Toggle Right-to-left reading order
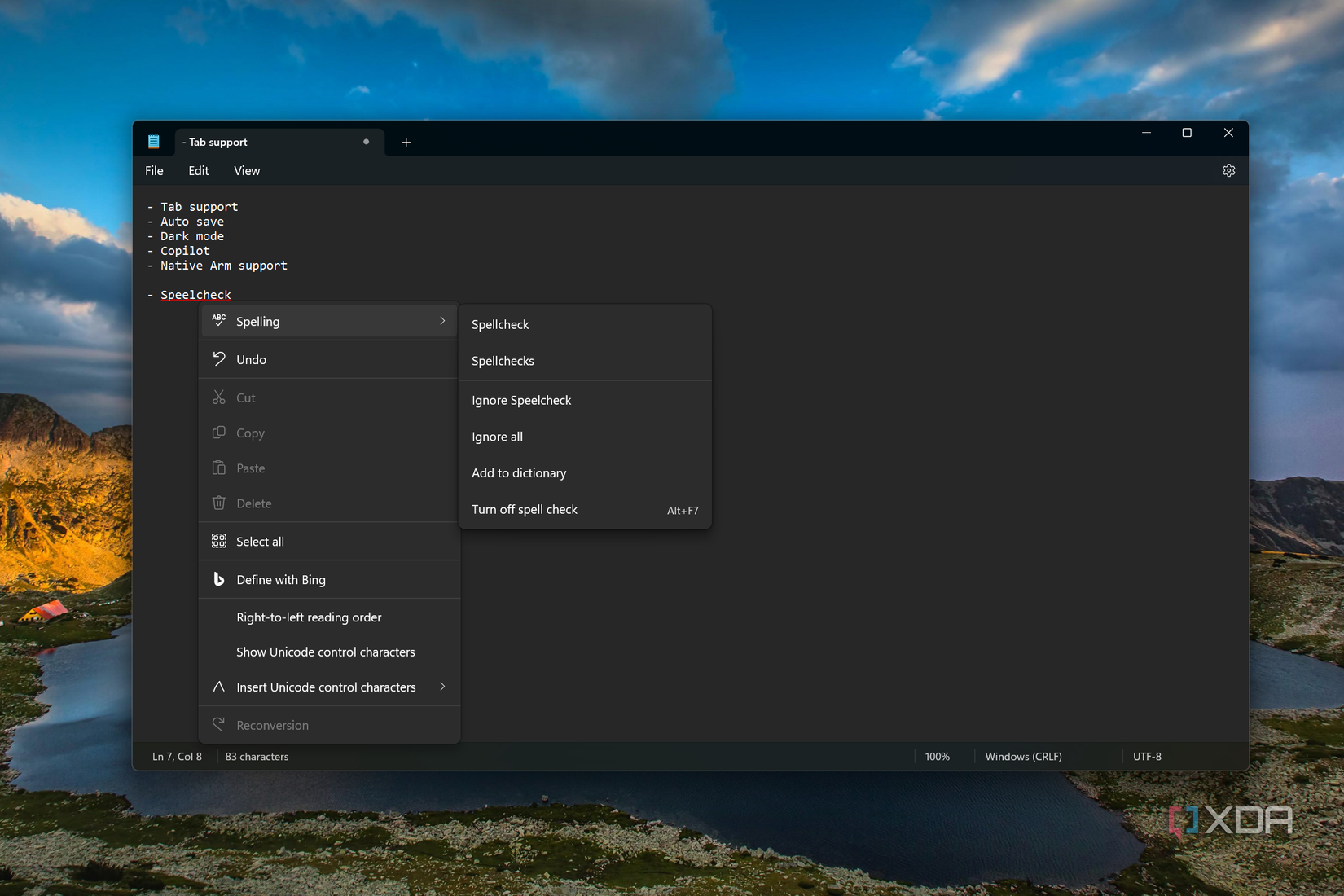This screenshot has width=1344, height=896. (x=309, y=617)
